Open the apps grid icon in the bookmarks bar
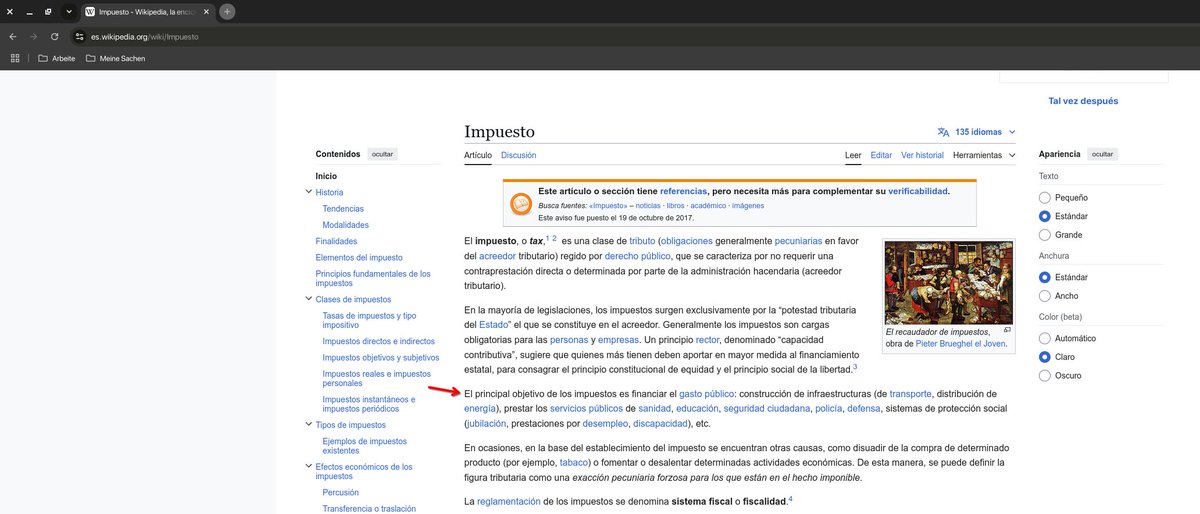The width and height of the screenshot is (1200, 514). (15, 58)
